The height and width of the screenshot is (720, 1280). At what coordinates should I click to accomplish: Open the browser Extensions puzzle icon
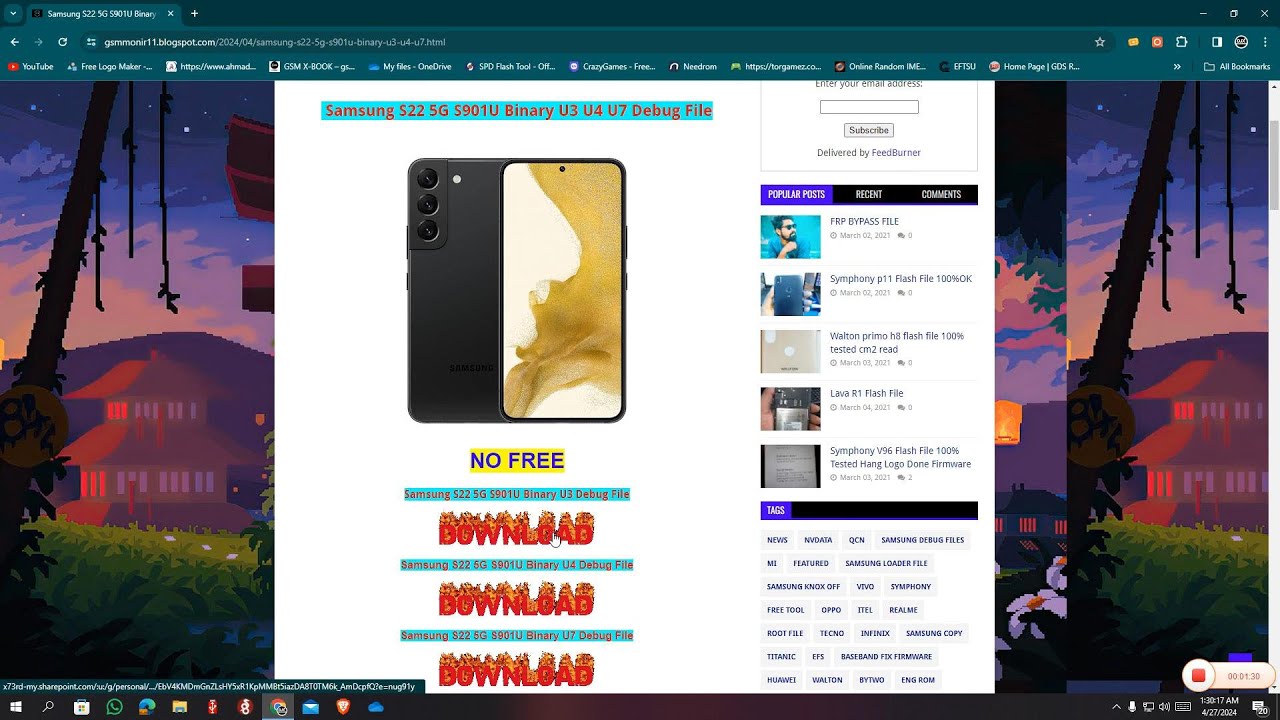pyautogui.click(x=1182, y=42)
